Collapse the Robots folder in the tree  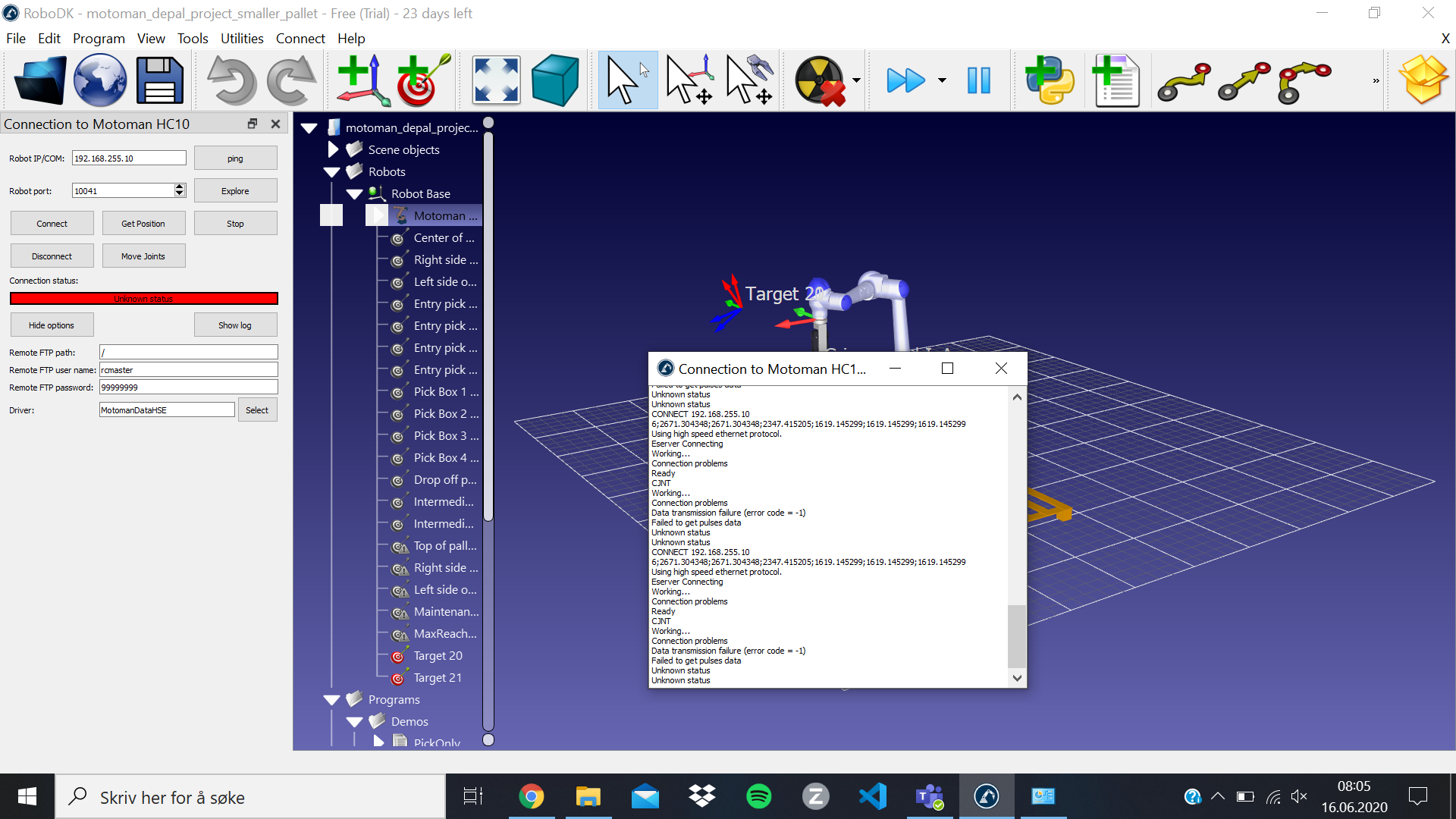[331, 172]
